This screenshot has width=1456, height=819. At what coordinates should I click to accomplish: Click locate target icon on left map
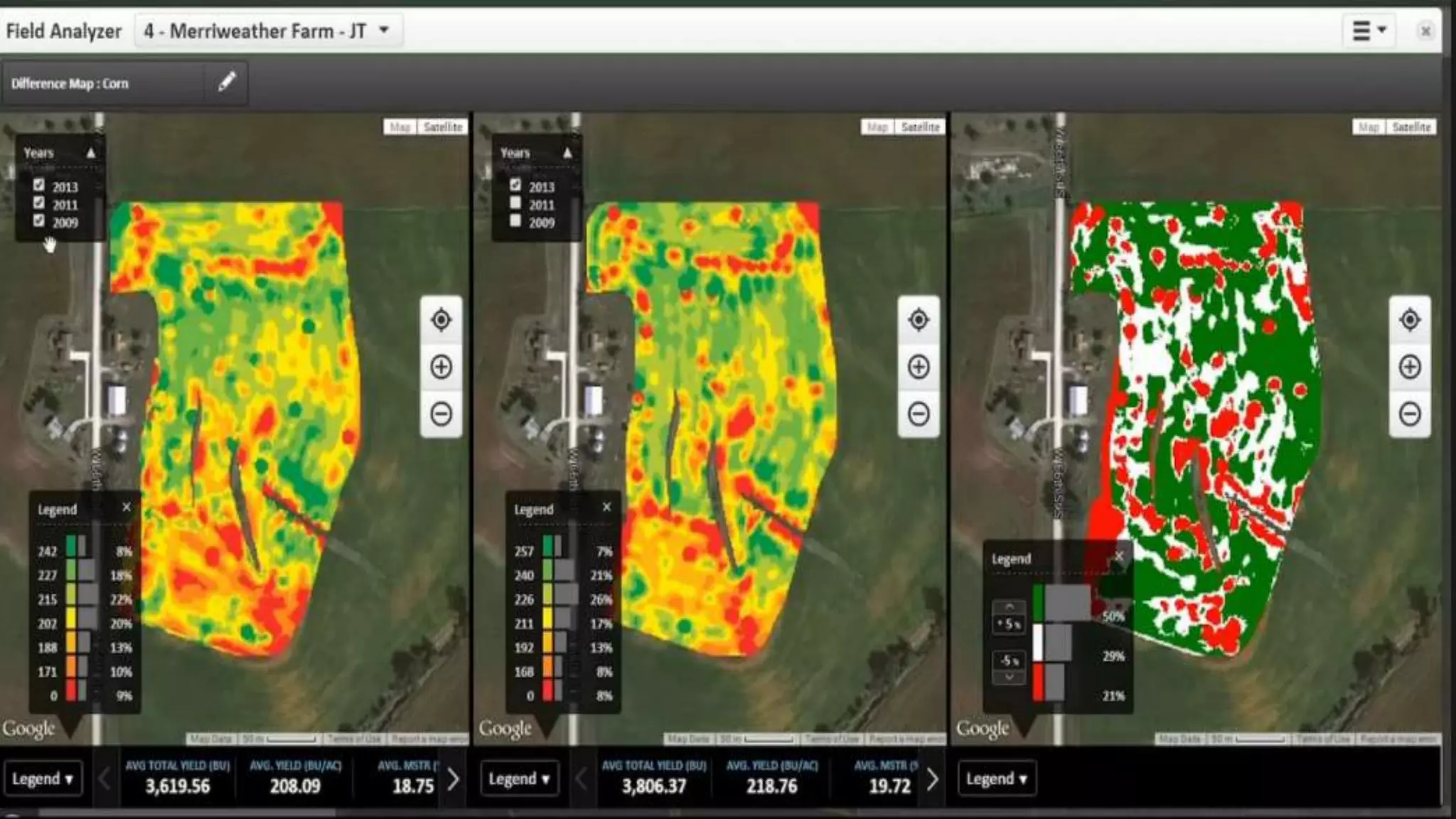pyautogui.click(x=441, y=320)
